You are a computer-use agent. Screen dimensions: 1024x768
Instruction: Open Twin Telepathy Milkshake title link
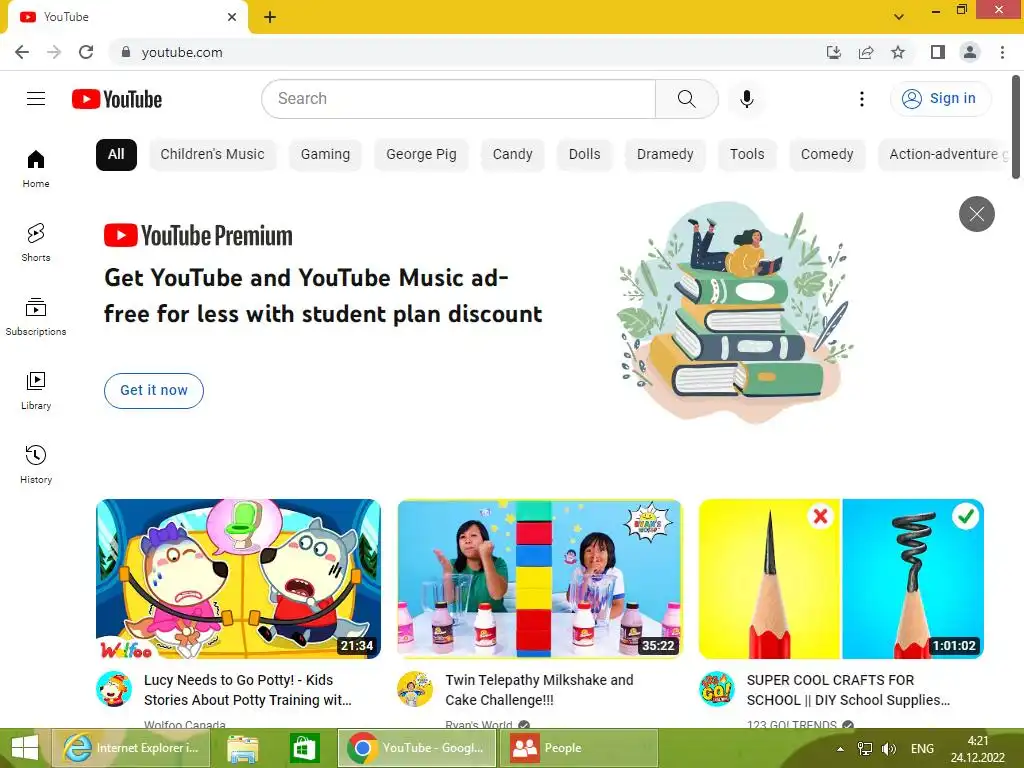(539, 690)
